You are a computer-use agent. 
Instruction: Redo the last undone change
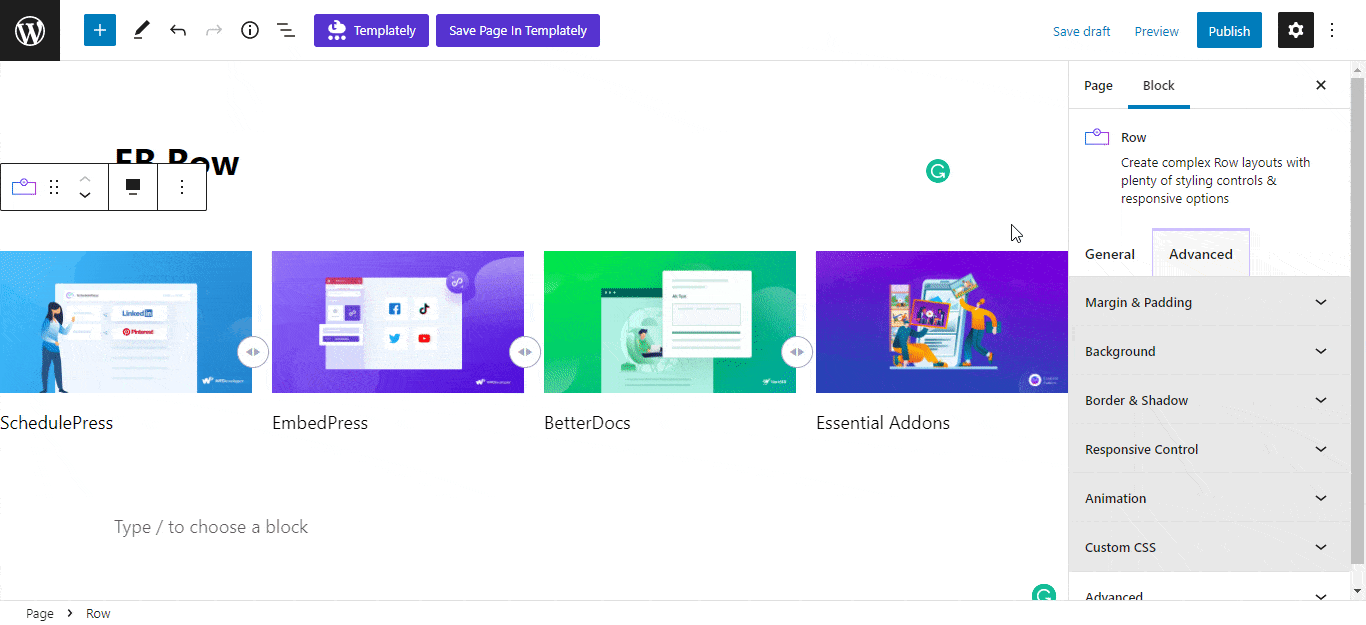pos(214,30)
